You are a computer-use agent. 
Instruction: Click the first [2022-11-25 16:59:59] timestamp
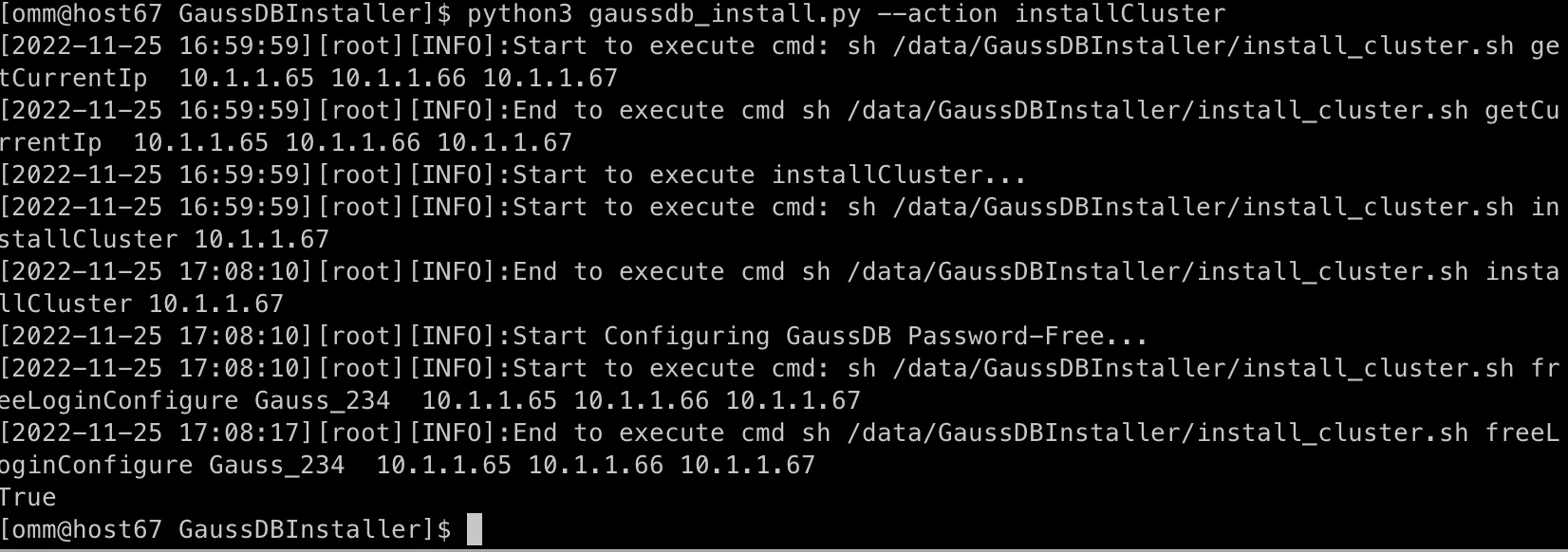[158, 46]
